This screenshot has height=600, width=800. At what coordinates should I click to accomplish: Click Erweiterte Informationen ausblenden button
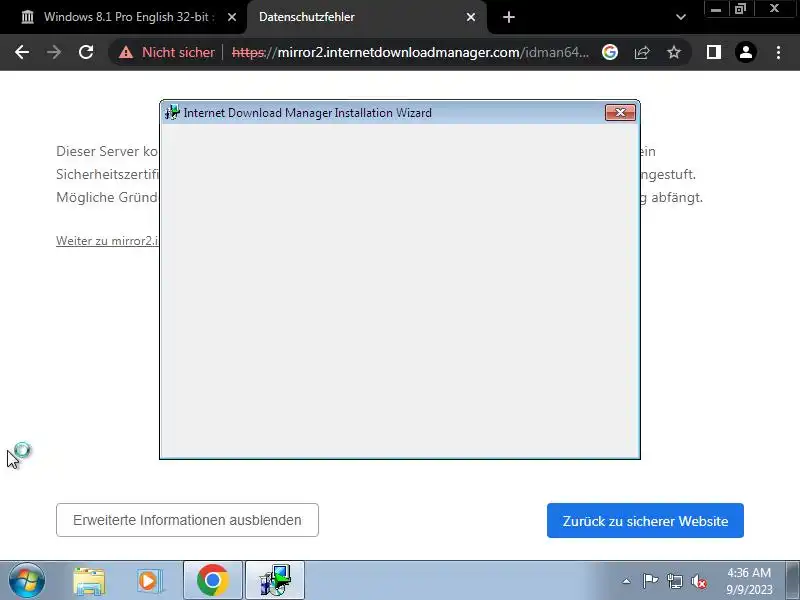point(187,520)
